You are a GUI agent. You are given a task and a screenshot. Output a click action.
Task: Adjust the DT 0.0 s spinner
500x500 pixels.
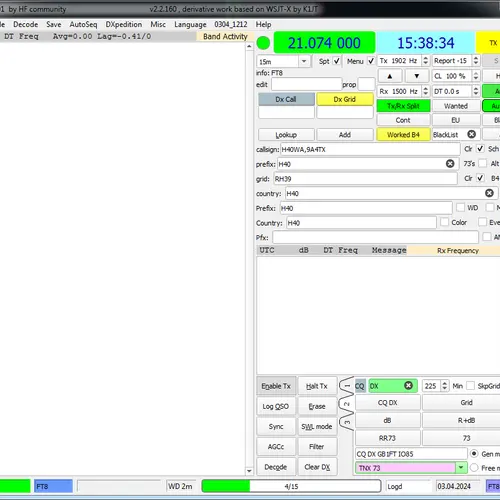tap(476, 91)
